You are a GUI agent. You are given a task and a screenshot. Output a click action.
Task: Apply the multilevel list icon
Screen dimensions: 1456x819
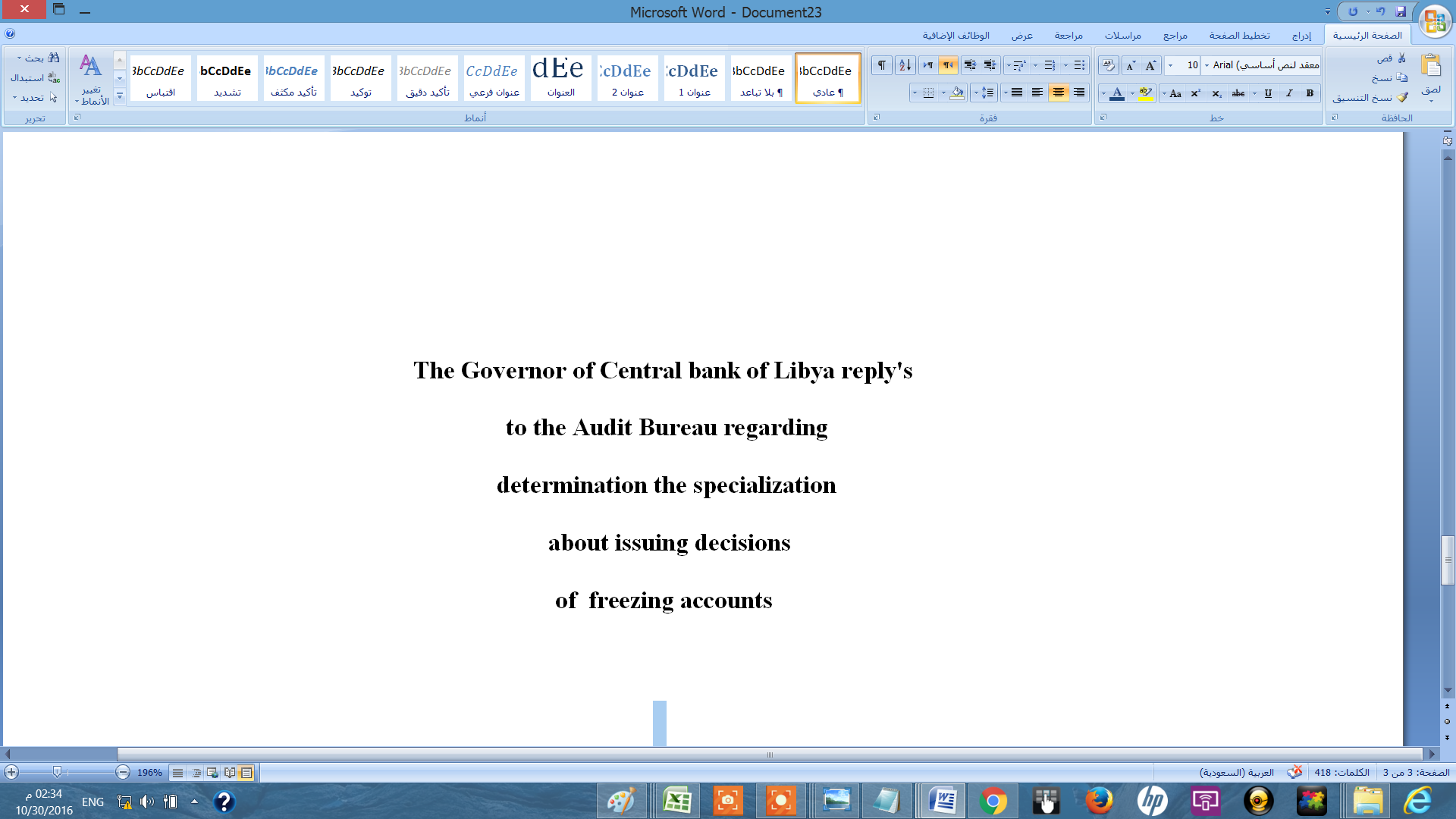(1020, 65)
